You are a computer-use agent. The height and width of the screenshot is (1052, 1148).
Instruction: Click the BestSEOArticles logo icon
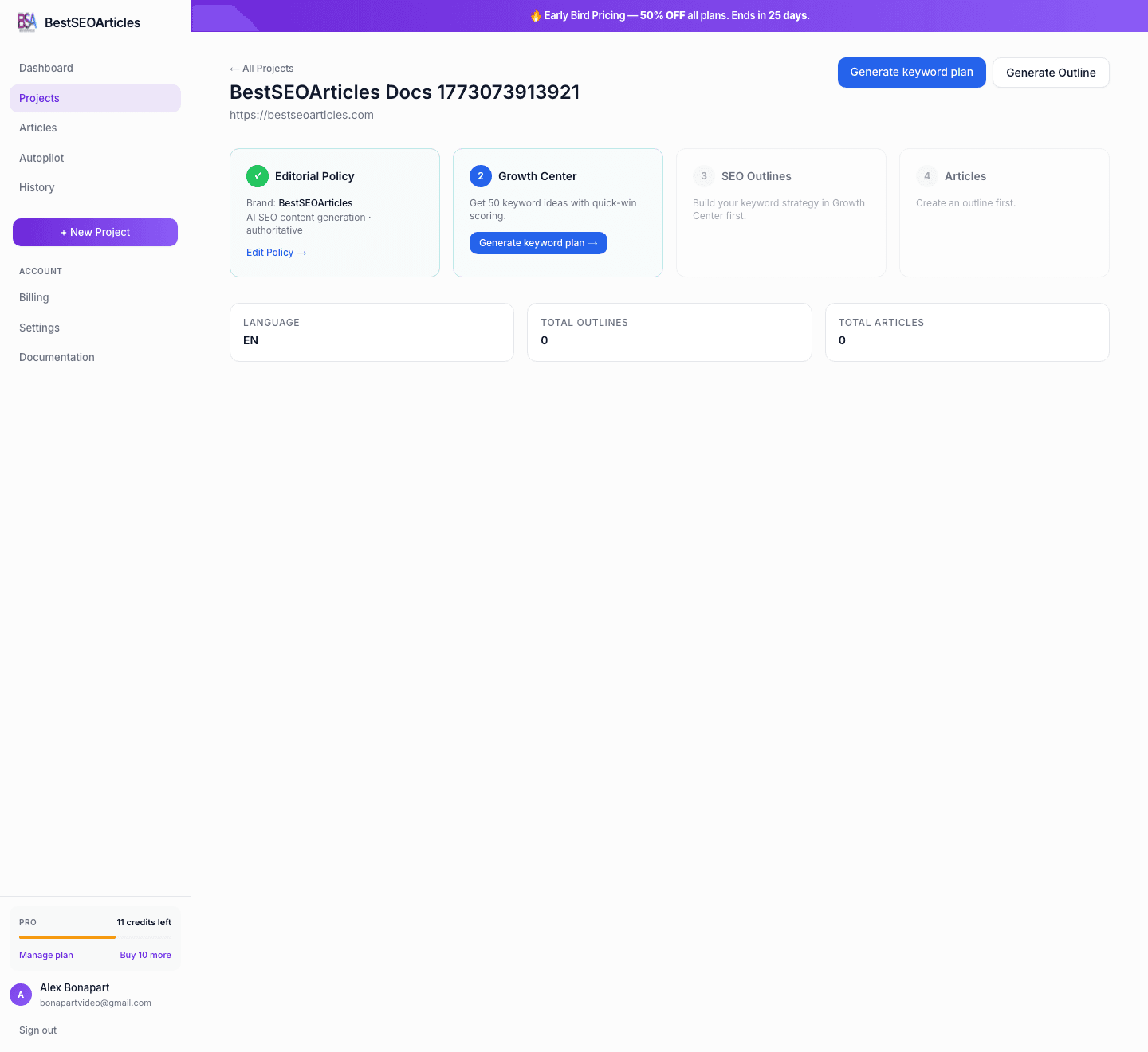[27, 22]
